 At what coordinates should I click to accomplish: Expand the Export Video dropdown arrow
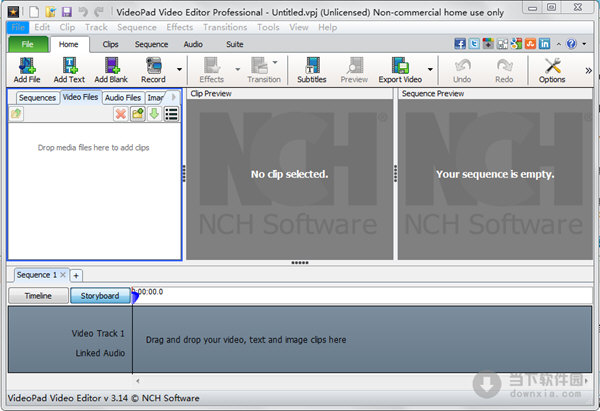pos(426,70)
